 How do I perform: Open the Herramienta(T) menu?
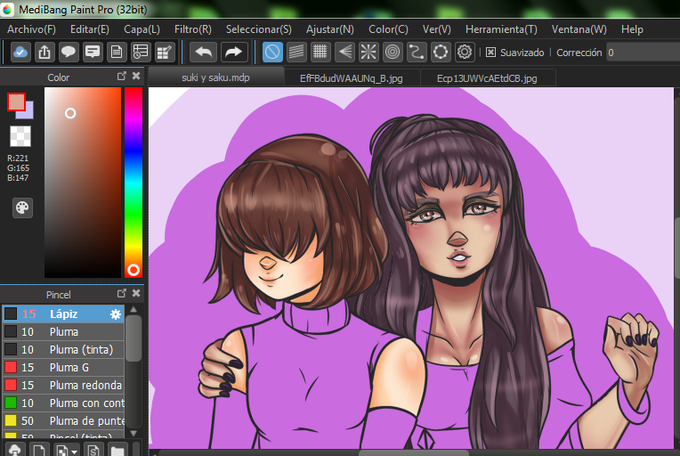(x=501, y=29)
